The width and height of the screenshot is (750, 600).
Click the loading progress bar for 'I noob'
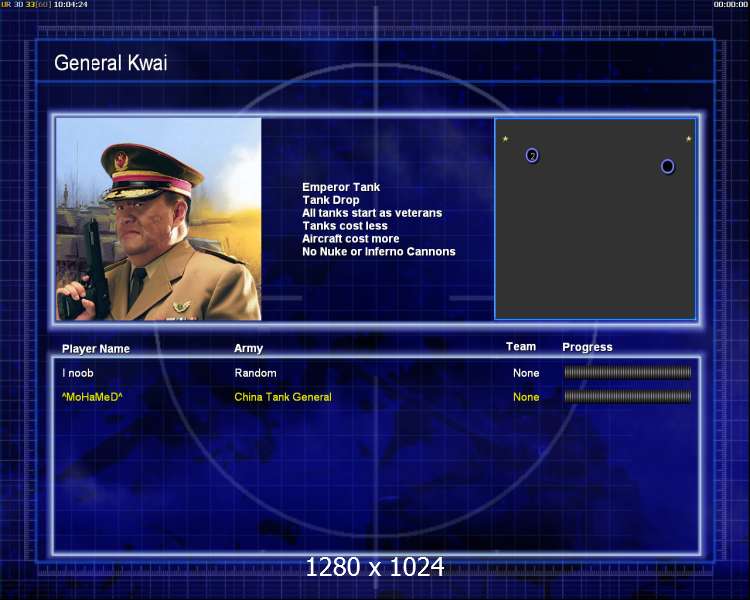[x=627, y=373]
